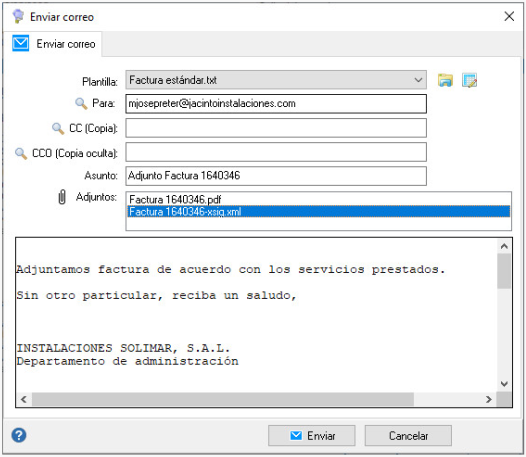
Task: Click the CCO magnifier lookup icon
Action: point(21,153)
